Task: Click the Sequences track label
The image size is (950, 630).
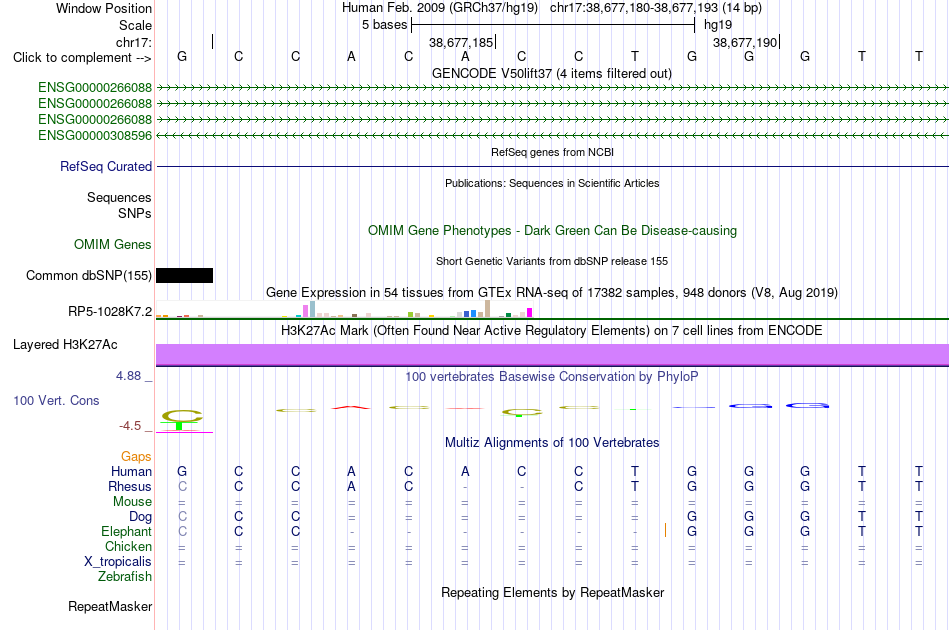Action: pyautogui.click(x=119, y=197)
